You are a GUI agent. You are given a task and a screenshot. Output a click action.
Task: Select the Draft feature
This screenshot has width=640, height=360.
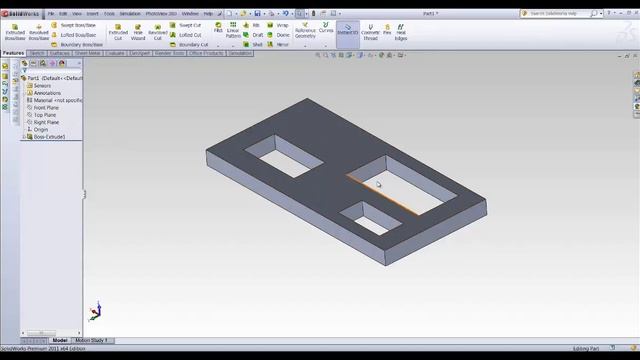pyautogui.click(x=253, y=35)
